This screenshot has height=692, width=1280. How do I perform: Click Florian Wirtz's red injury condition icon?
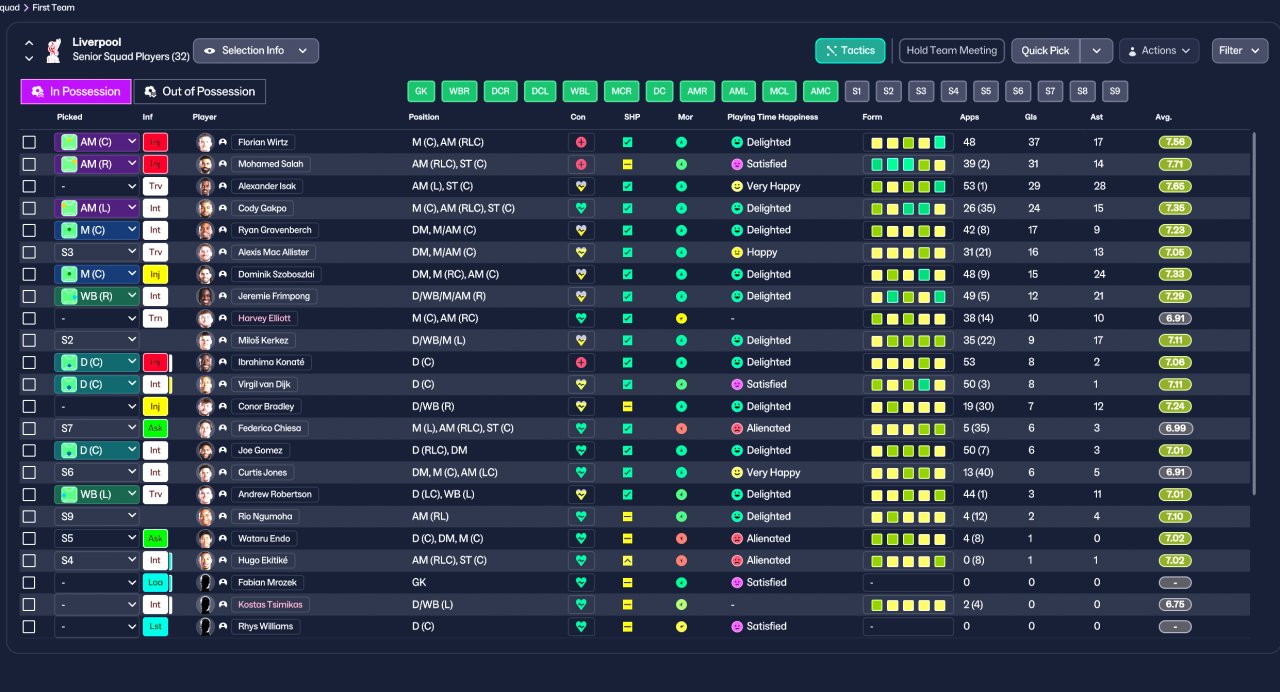click(581, 142)
